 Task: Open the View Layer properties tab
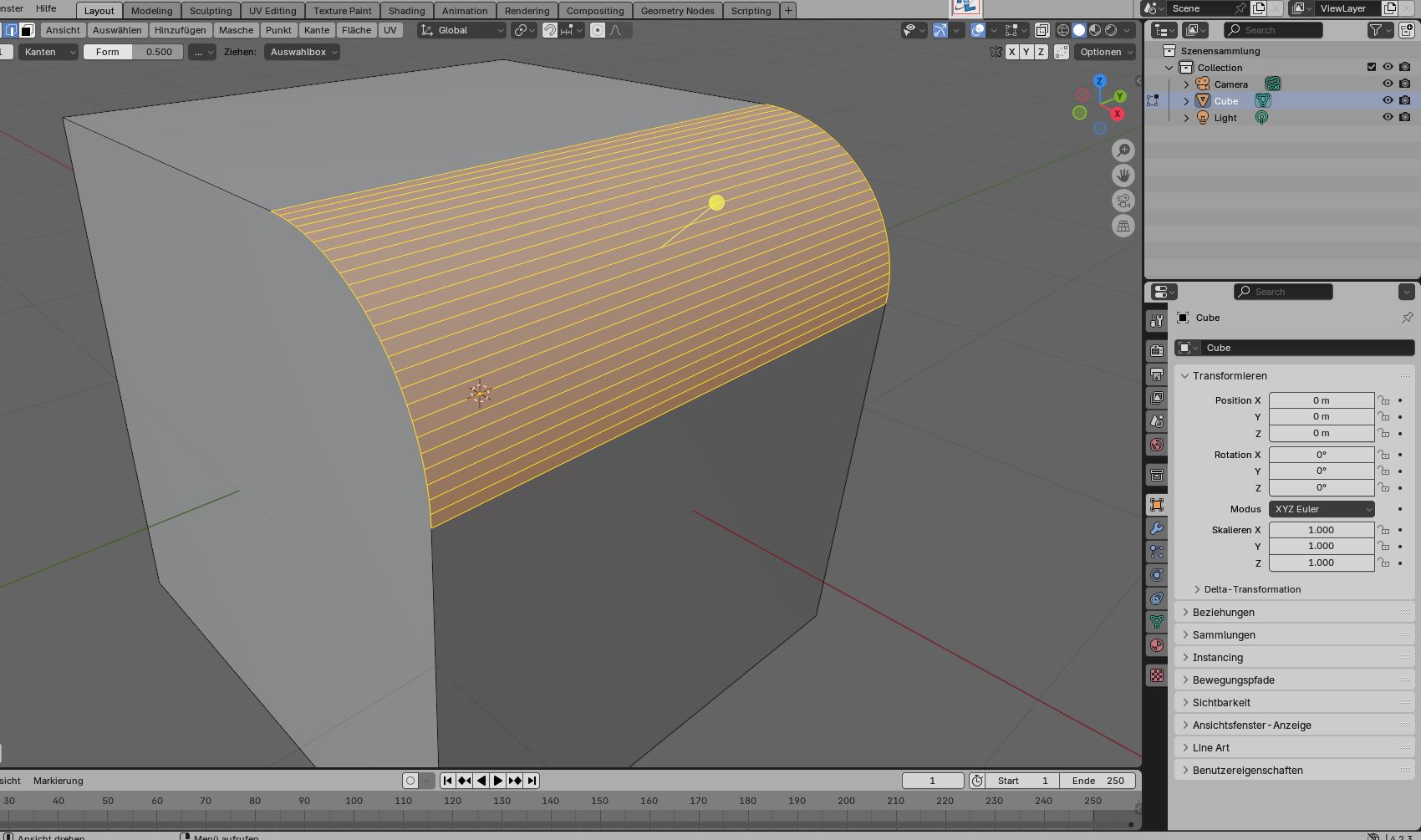pos(1157,398)
